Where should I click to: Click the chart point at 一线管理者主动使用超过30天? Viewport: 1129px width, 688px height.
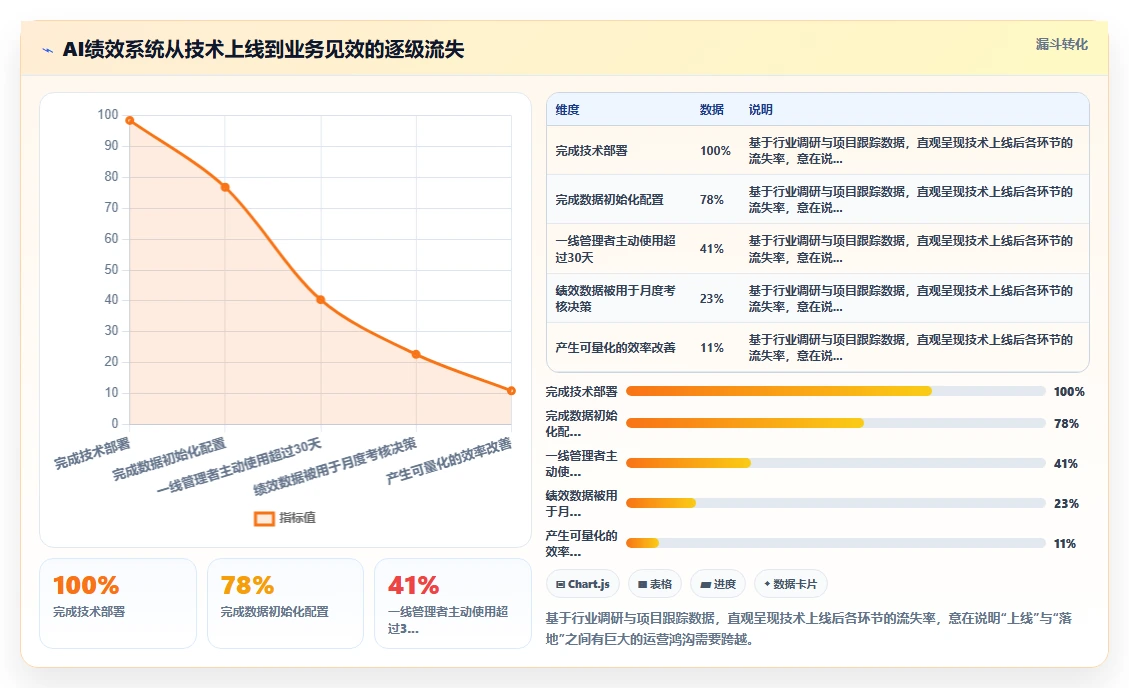(320, 300)
